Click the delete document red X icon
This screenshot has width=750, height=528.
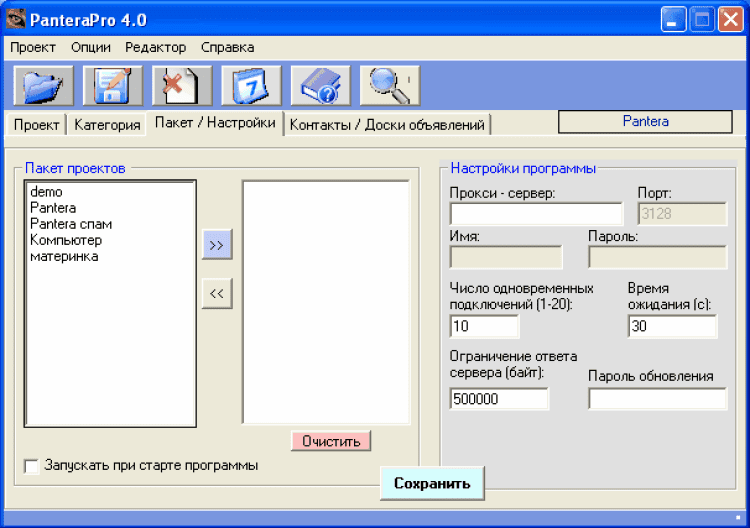pyautogui.click(x=182, y=86)
